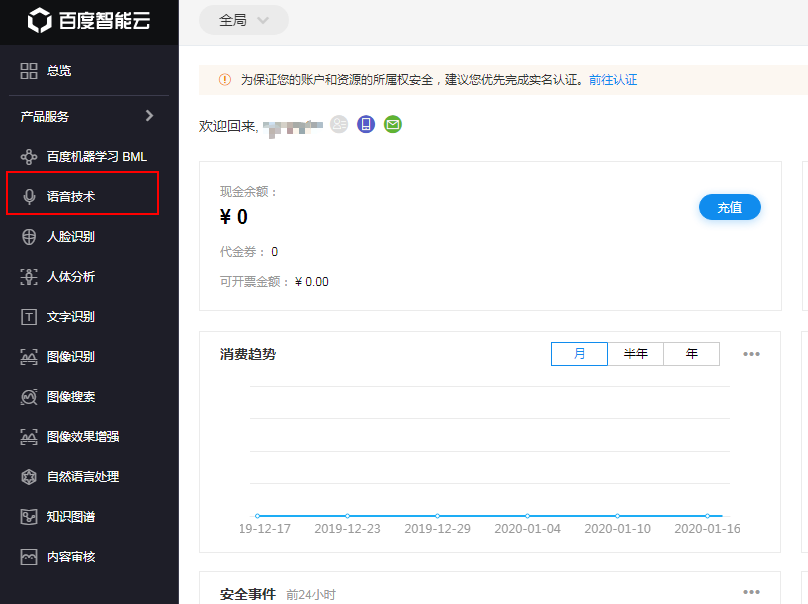This screenshot has width=808, height=604.
Task: Click the 2019-12-23 chart data point
Action: coord(347,516)
